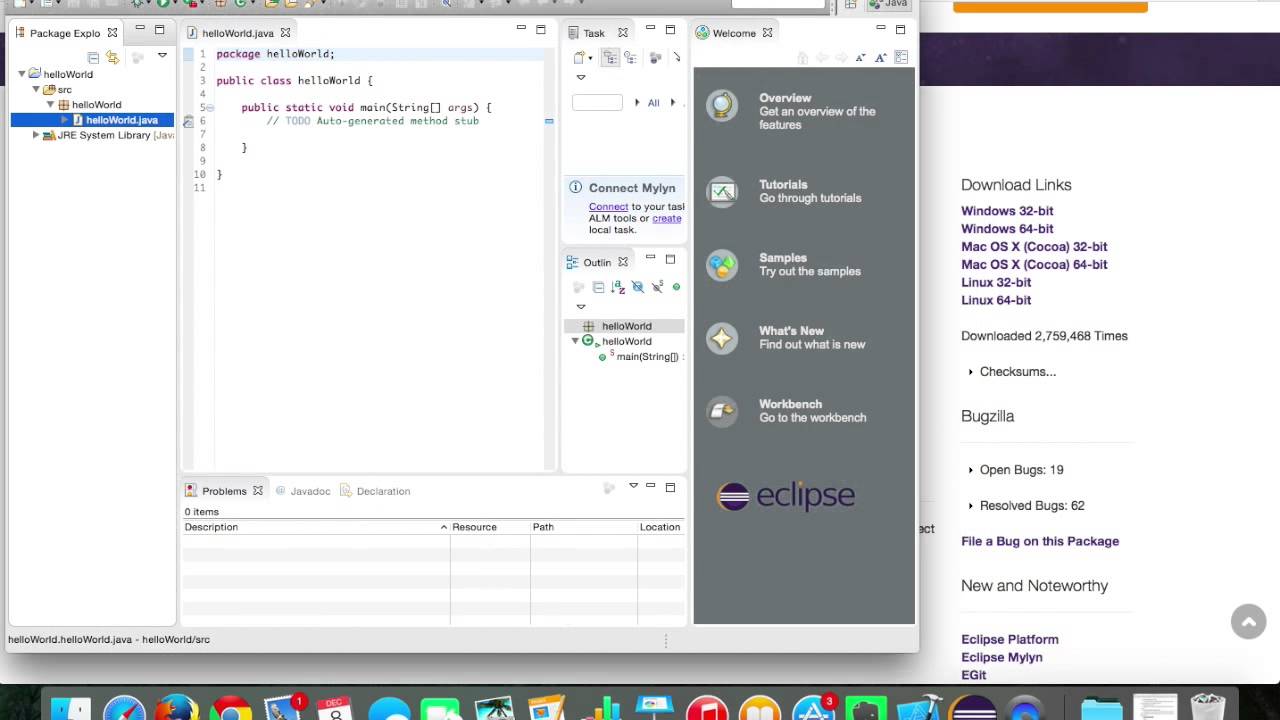Toggle Scheduled presentation in Task List
This screenshot has width=1280, height=720.
click(631, 58)
